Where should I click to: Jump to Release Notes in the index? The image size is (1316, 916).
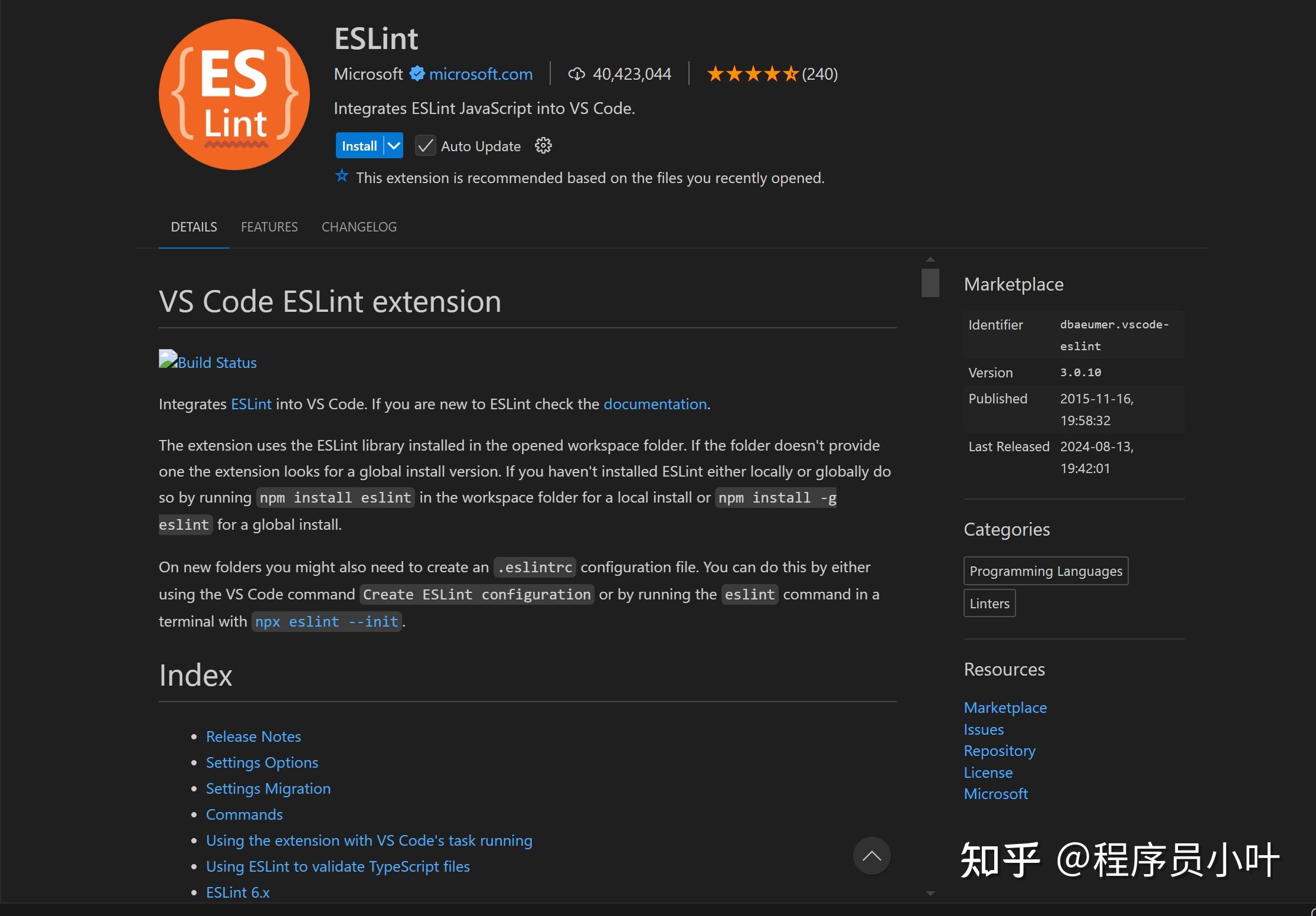[253, 736]
